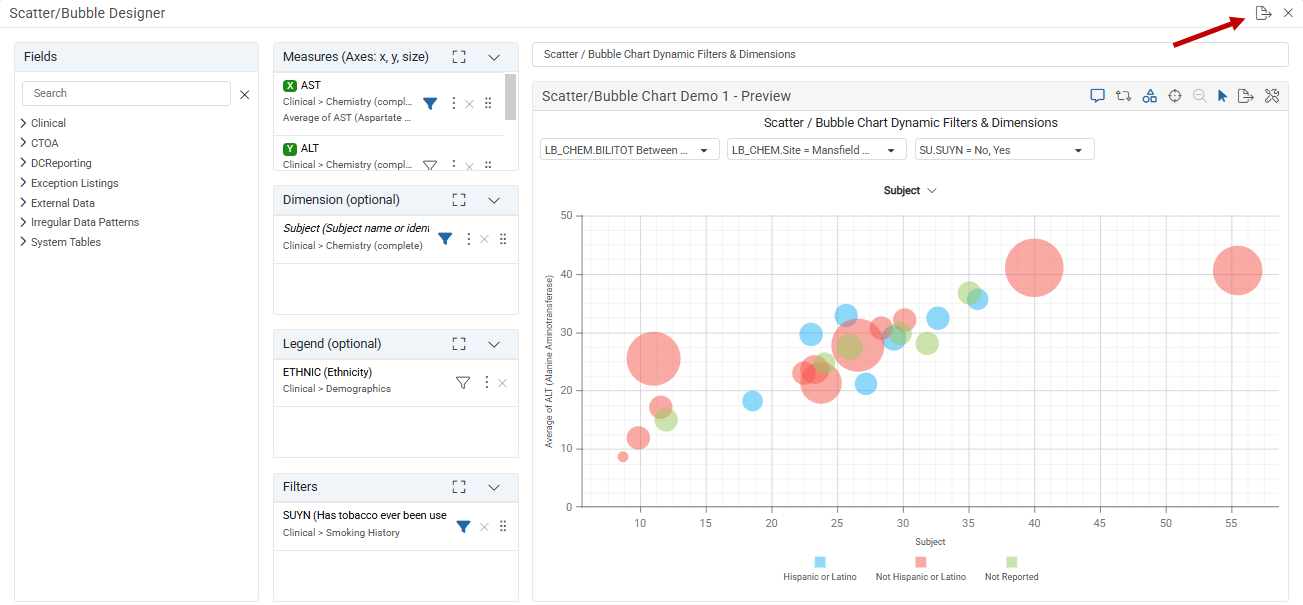Select the pointer cursor tool
The height and width of the screenshot is (605, 1303).
[x=1222, y=96]
